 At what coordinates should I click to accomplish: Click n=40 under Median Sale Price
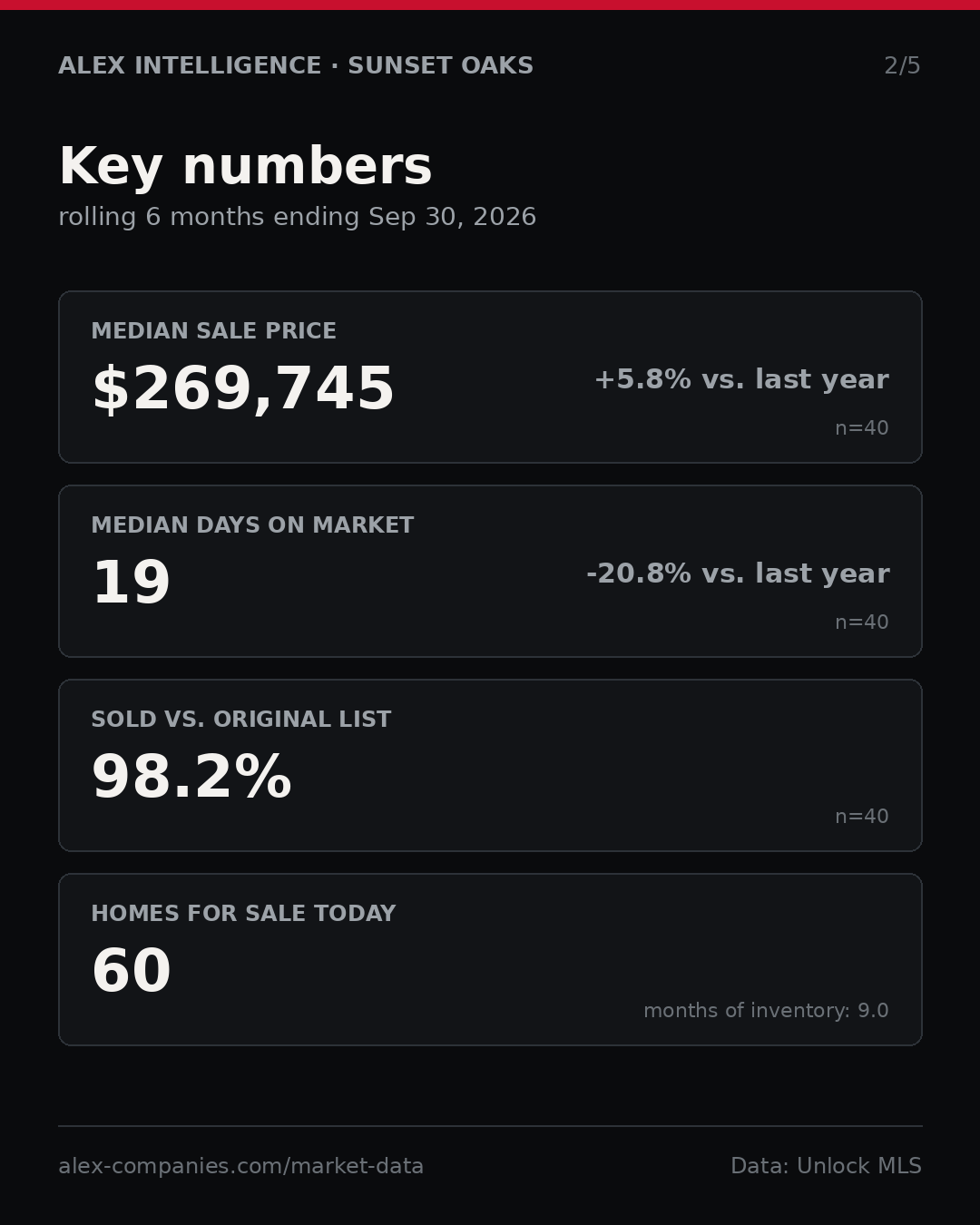coord(862,428)
